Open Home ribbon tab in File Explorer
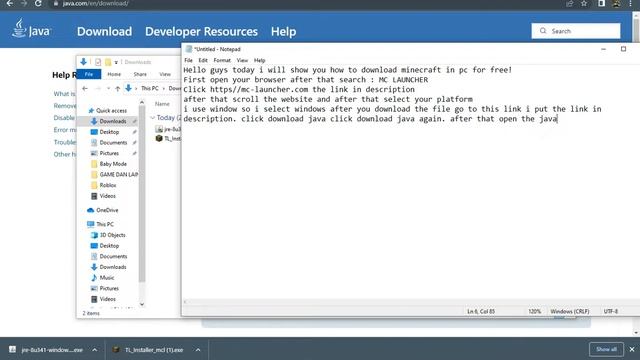 (114, 74)
